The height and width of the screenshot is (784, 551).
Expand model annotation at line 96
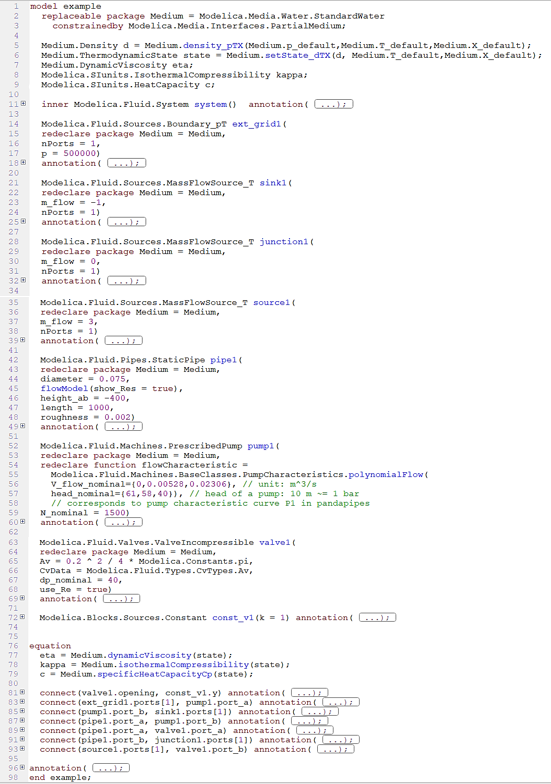tap(111, 768)
